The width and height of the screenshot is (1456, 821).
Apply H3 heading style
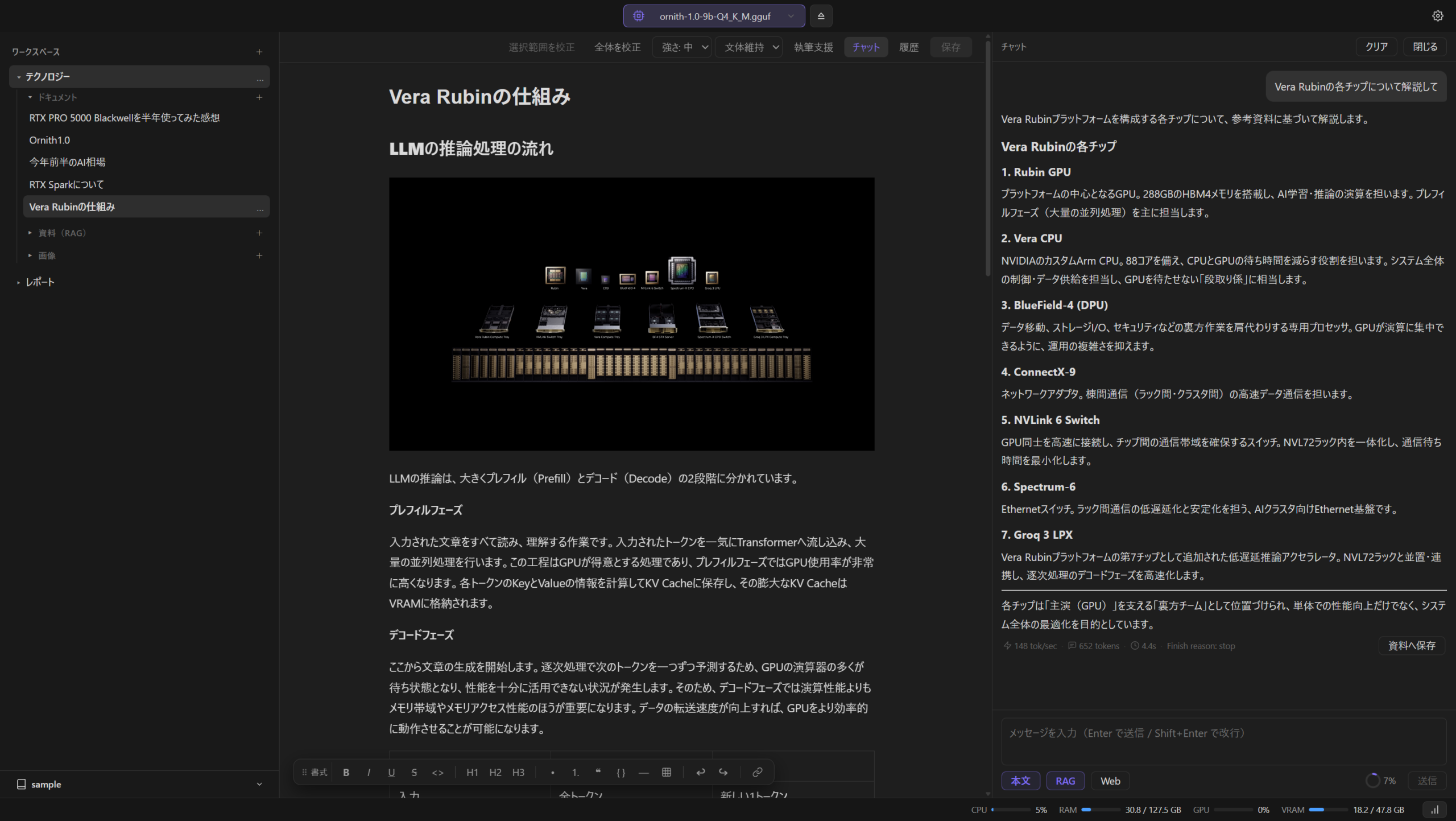518,773
